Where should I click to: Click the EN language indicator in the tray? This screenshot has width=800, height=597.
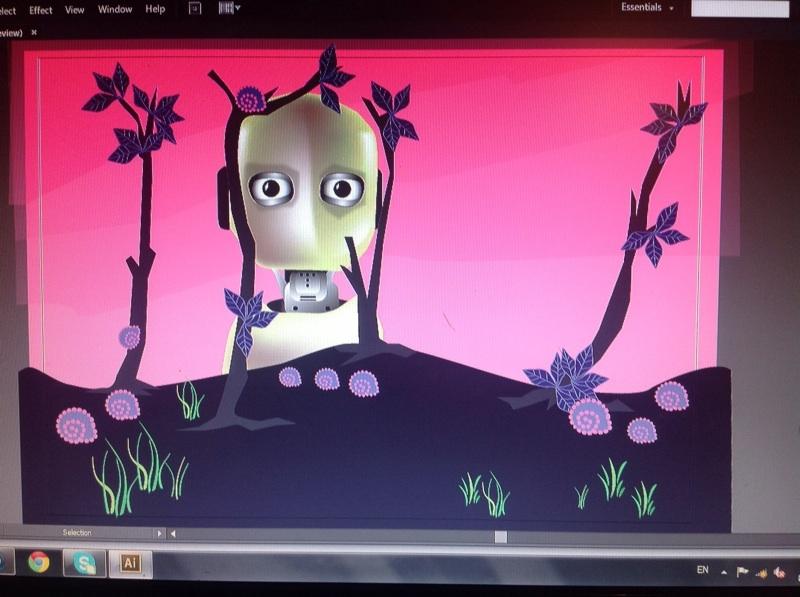703,570
